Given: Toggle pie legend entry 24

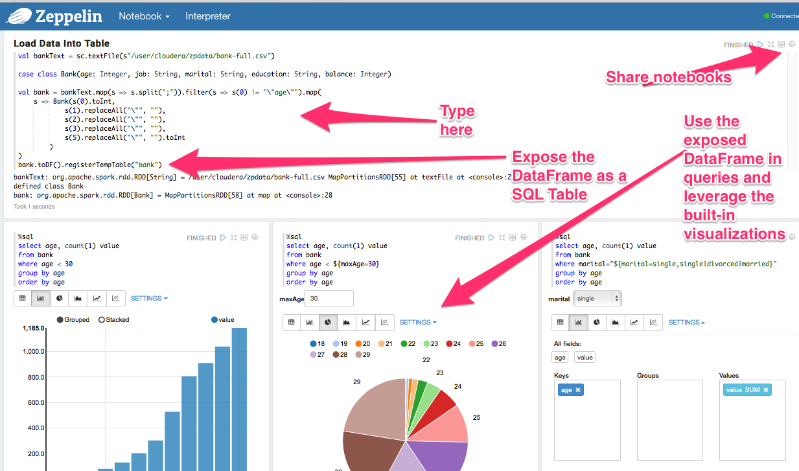Looking at the screenshot, I should click(454, 344).
